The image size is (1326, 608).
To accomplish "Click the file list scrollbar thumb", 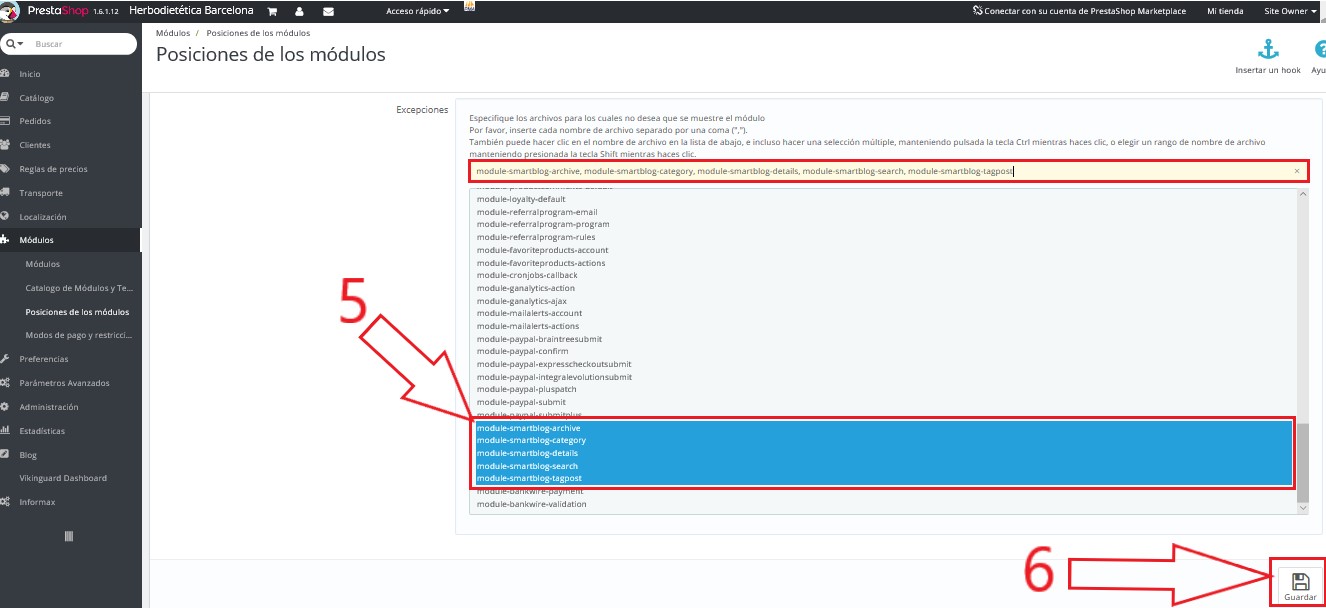I will [x=1302, y=462].
